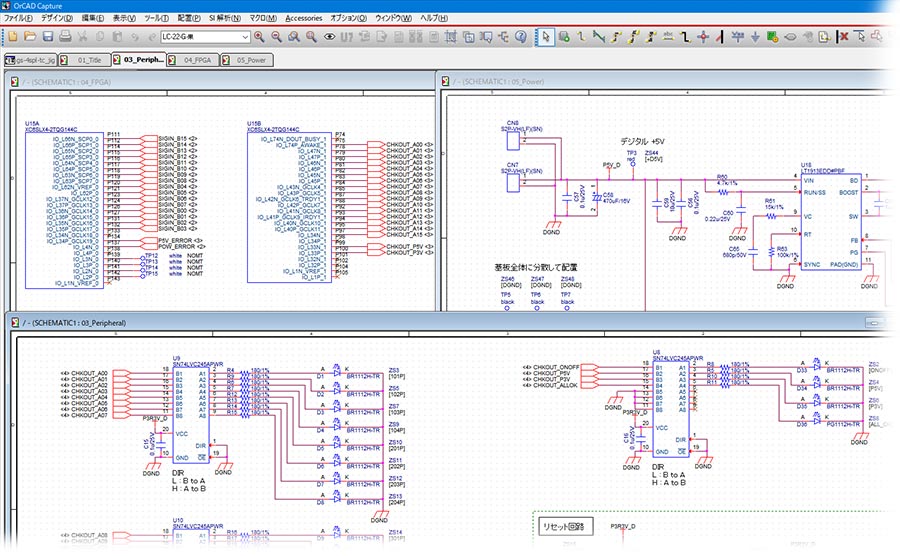The image size is (900, 556).
Task: Select the Place Junction tool
Action: [x=703, y=37]
